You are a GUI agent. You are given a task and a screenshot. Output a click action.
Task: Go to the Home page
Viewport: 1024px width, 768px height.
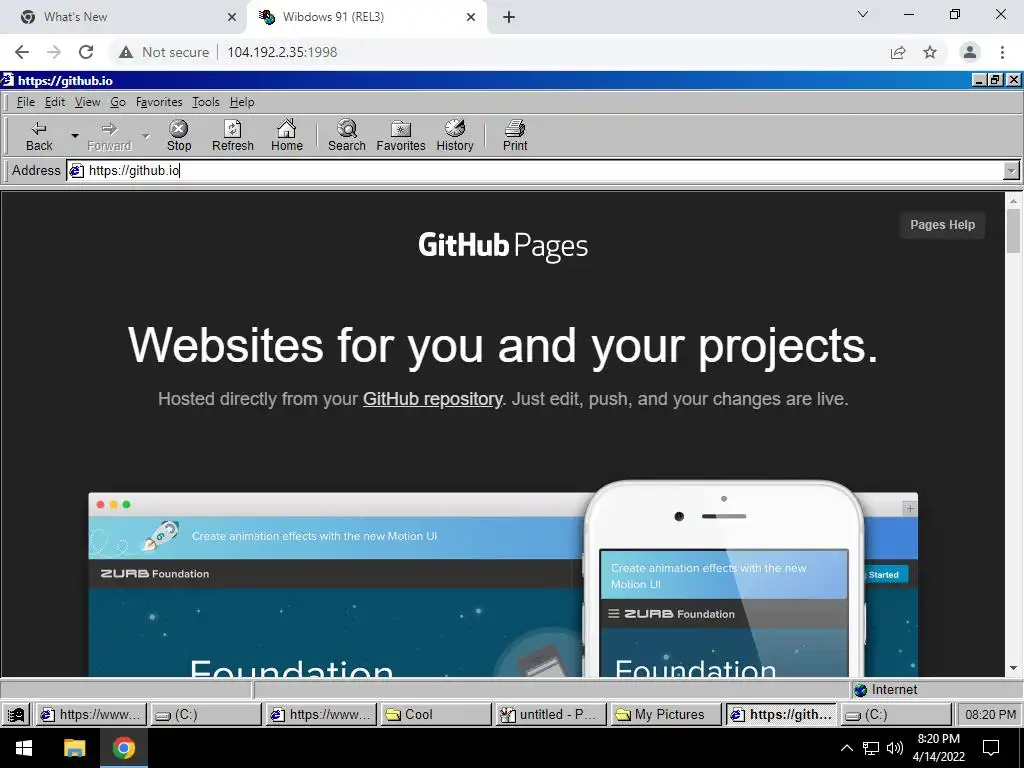click(x=287, y=136)
